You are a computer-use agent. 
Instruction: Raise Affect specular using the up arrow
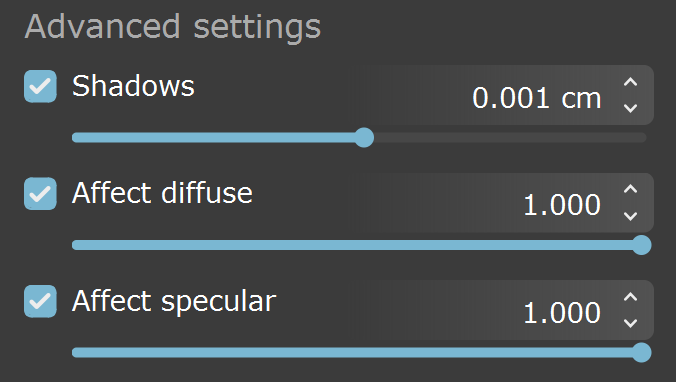(630, 297)
